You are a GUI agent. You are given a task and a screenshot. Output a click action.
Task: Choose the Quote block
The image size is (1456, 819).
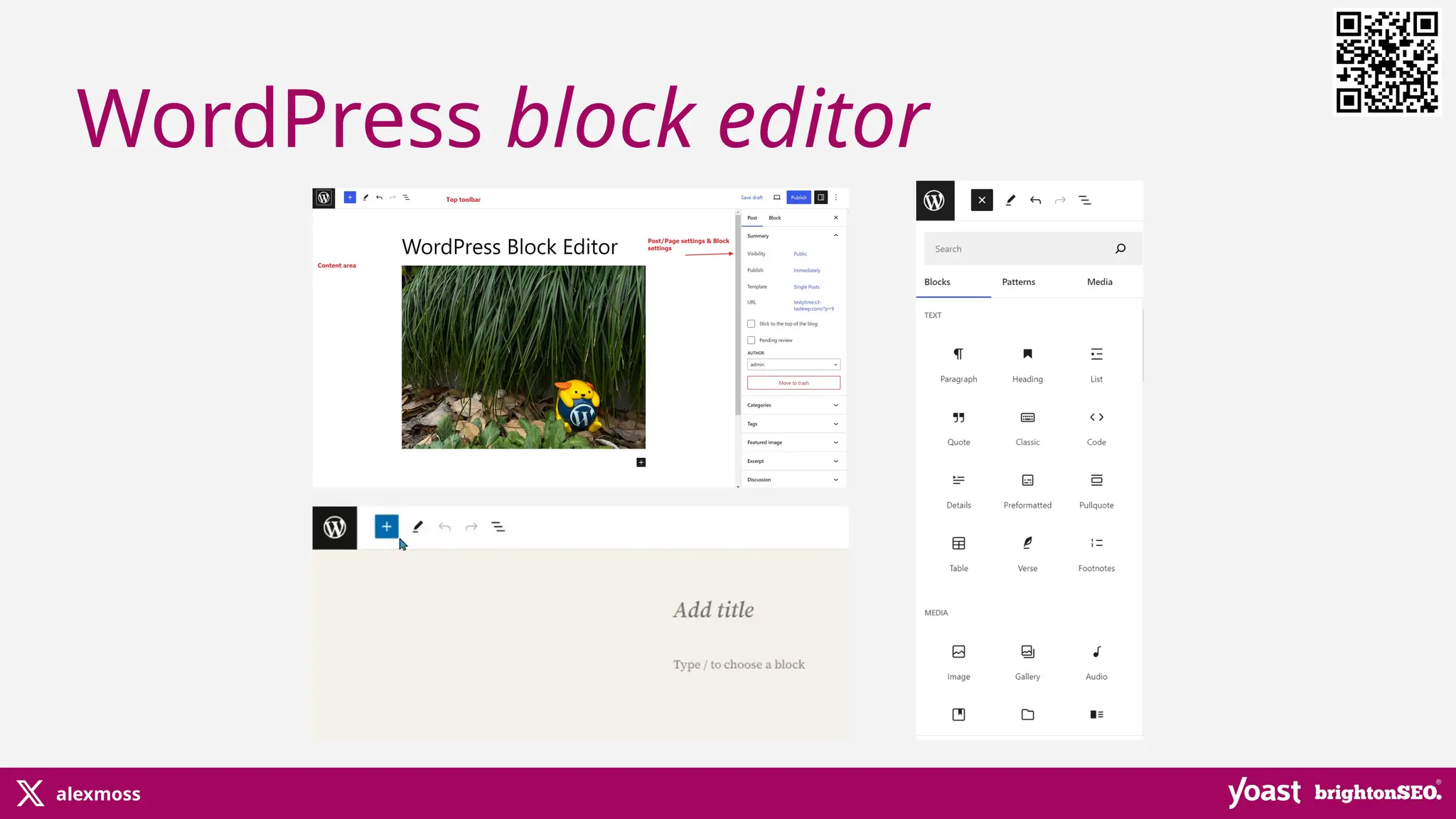point(958,429)
